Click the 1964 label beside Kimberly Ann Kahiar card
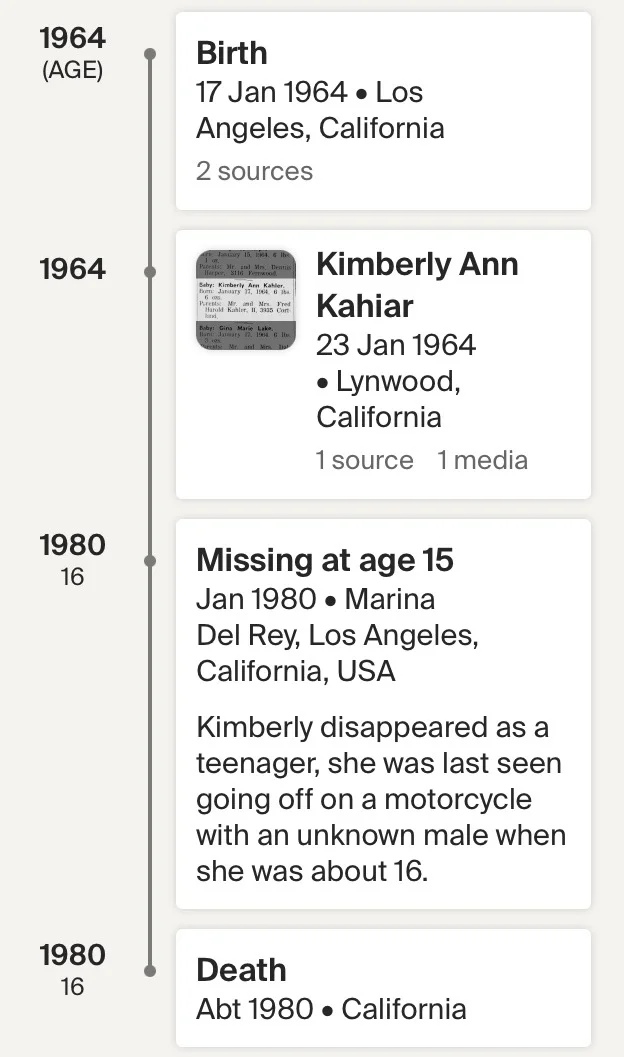 pyautogui.click(x=72, y=269)
